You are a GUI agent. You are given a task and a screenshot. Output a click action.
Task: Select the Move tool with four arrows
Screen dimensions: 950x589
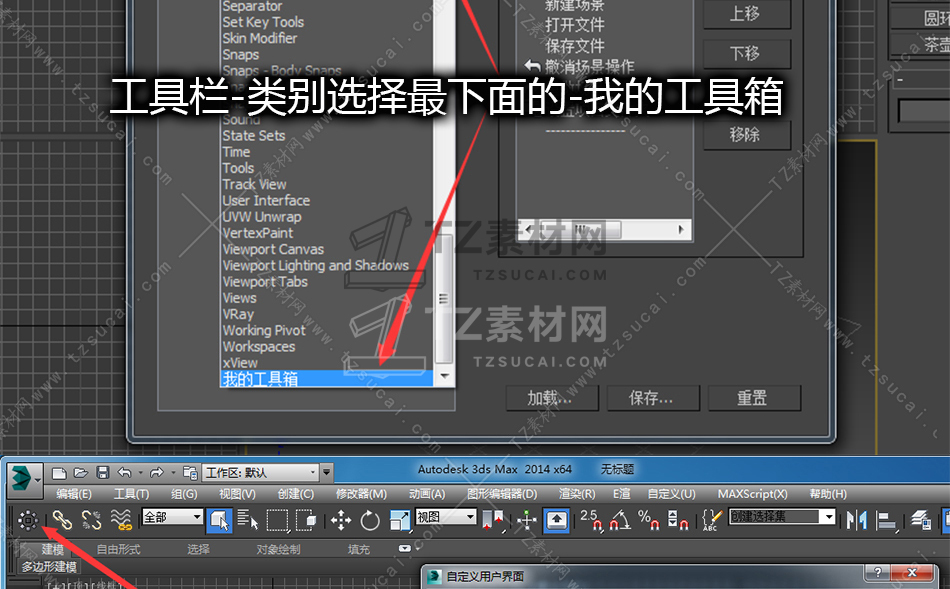point(341,520)
